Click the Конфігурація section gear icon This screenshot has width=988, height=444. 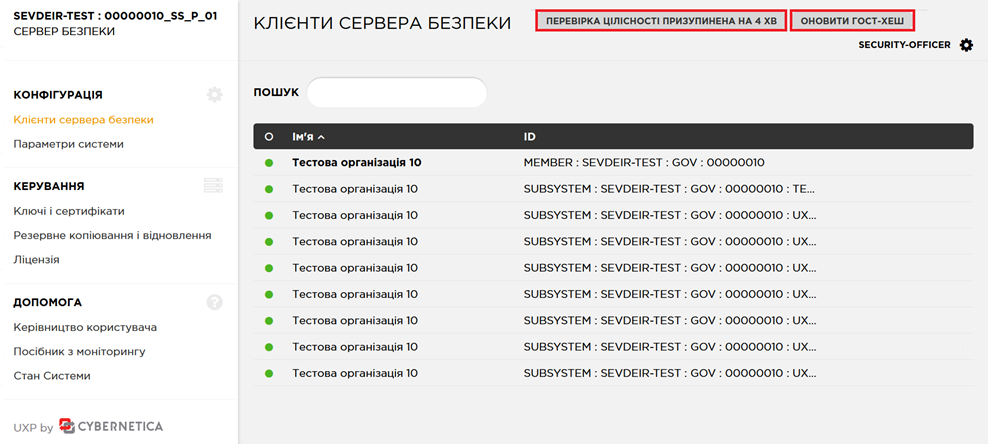[x=214, y=94]
